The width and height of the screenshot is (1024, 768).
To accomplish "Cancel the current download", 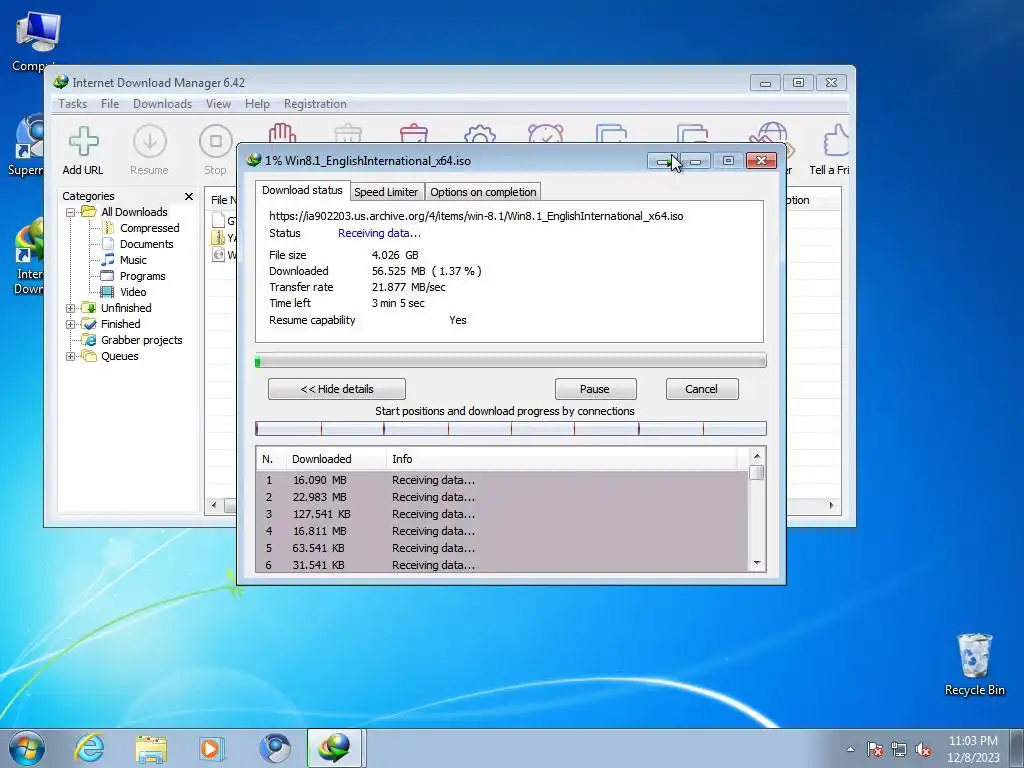I will [x=701, y=389].
